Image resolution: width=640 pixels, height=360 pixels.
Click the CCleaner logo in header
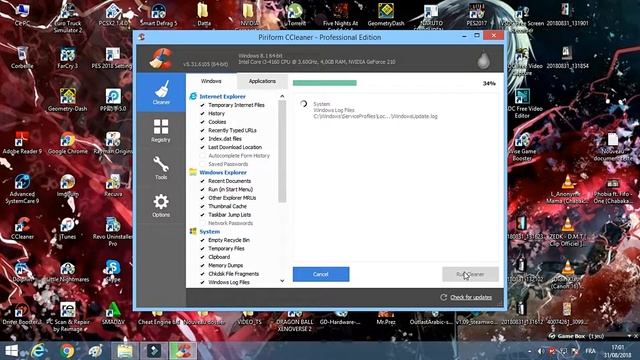(x=160, y=58)
